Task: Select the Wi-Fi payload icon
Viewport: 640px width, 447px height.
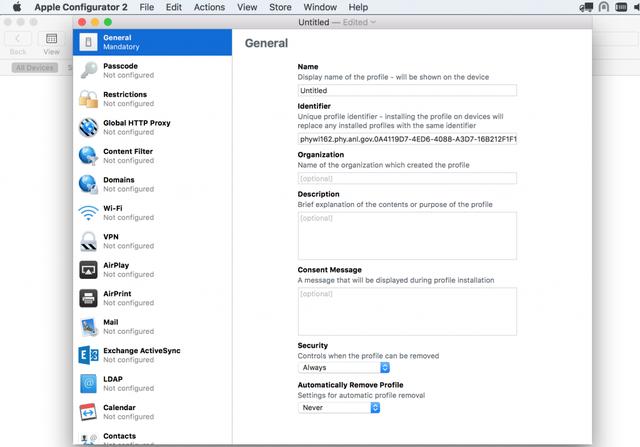Action: [89, 213]
